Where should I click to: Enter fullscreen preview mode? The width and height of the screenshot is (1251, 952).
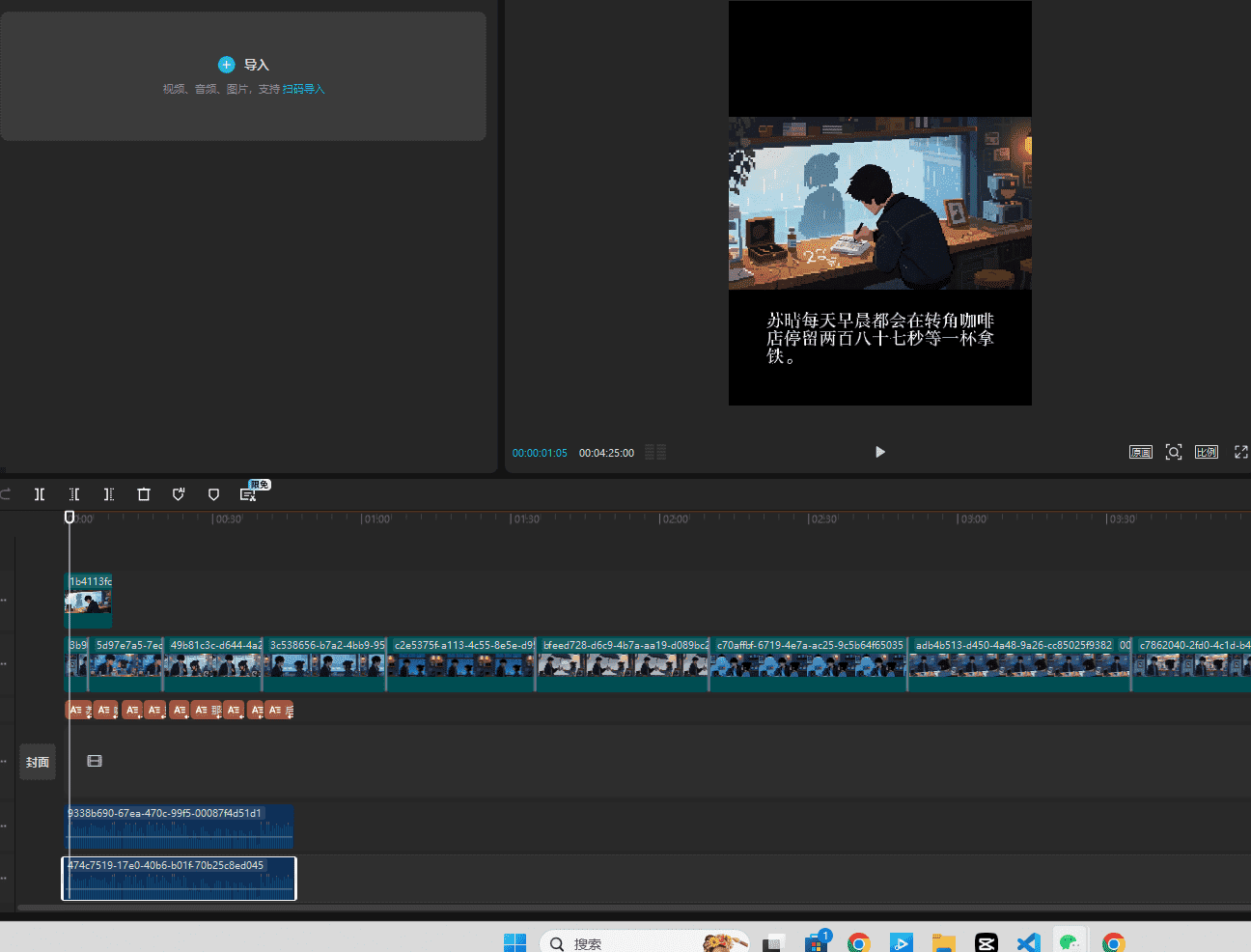(x=1241, y=452)
